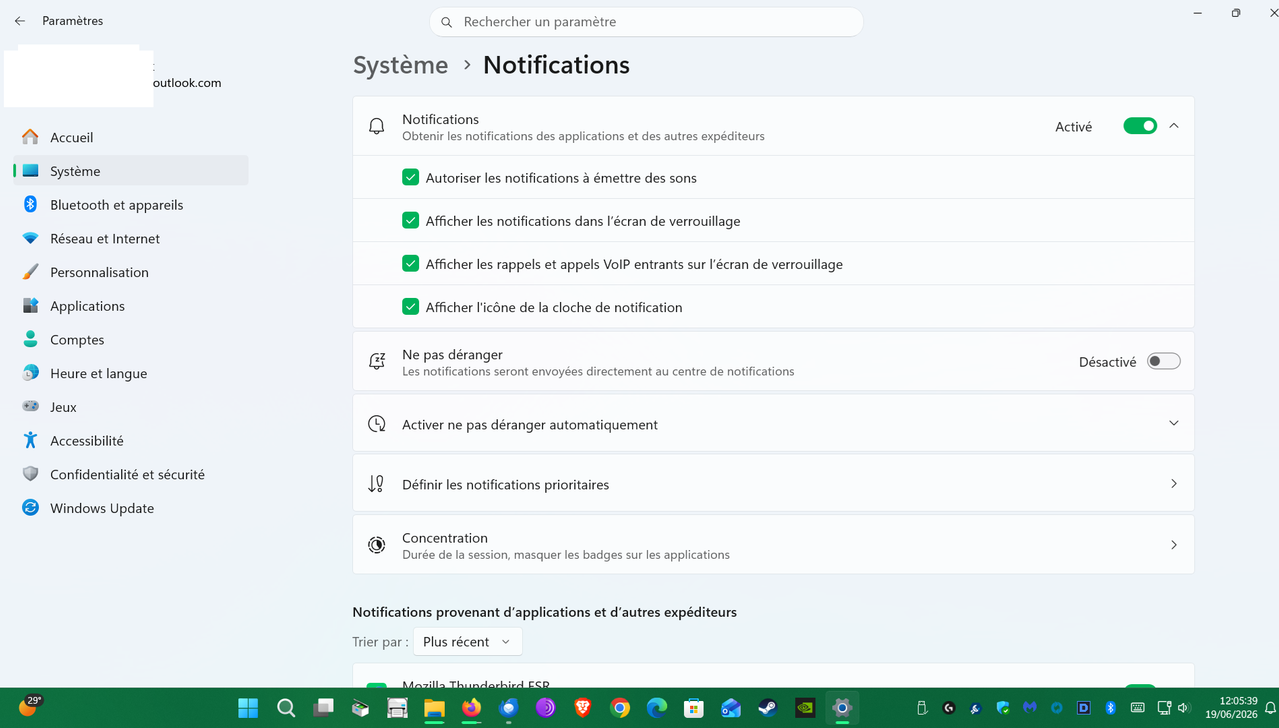The height and width of the screenshot is (728, 1279).
Task: Open Réseau et Internet settings
Action: tap(130, 238)
